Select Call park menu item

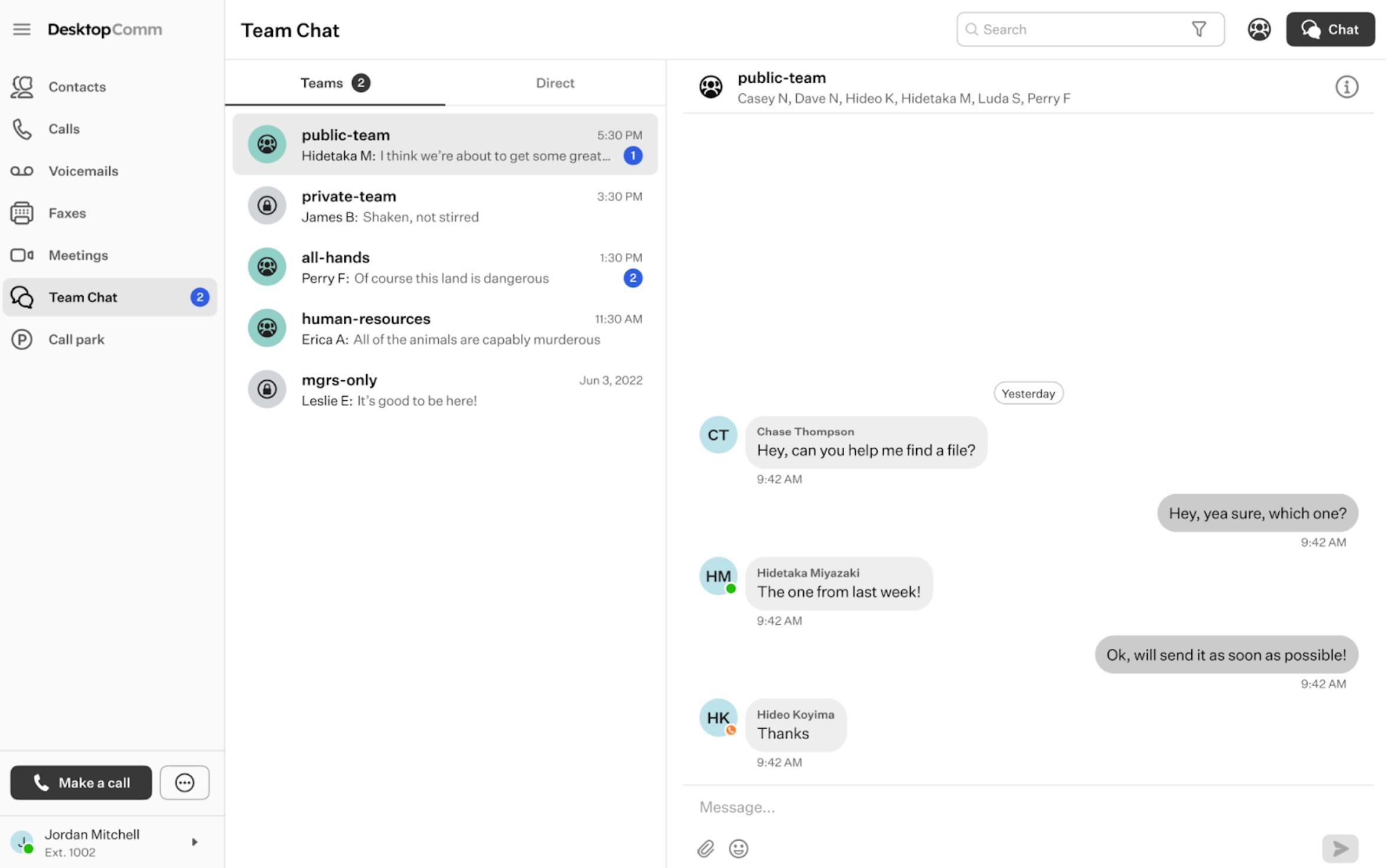click(110, 340)
